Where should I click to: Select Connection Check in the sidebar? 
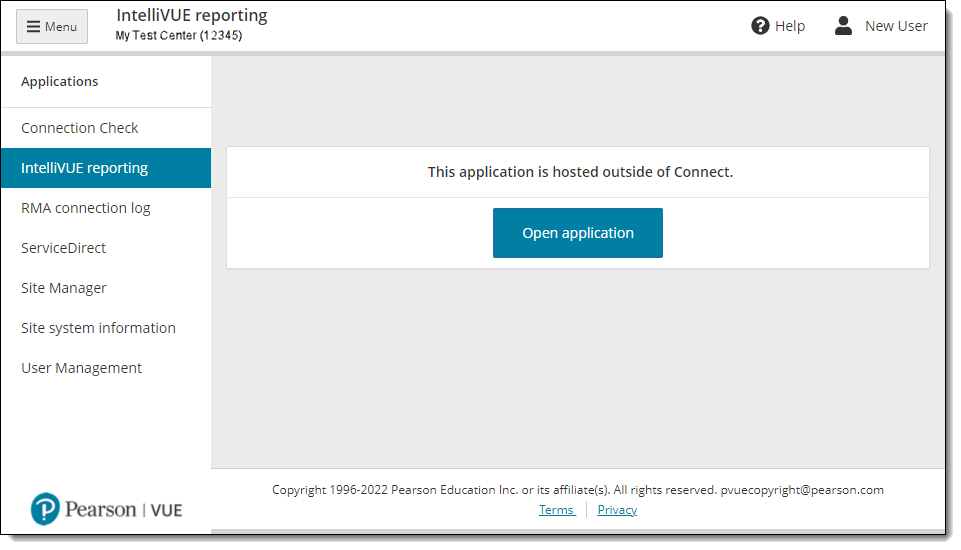pos(80,128)
